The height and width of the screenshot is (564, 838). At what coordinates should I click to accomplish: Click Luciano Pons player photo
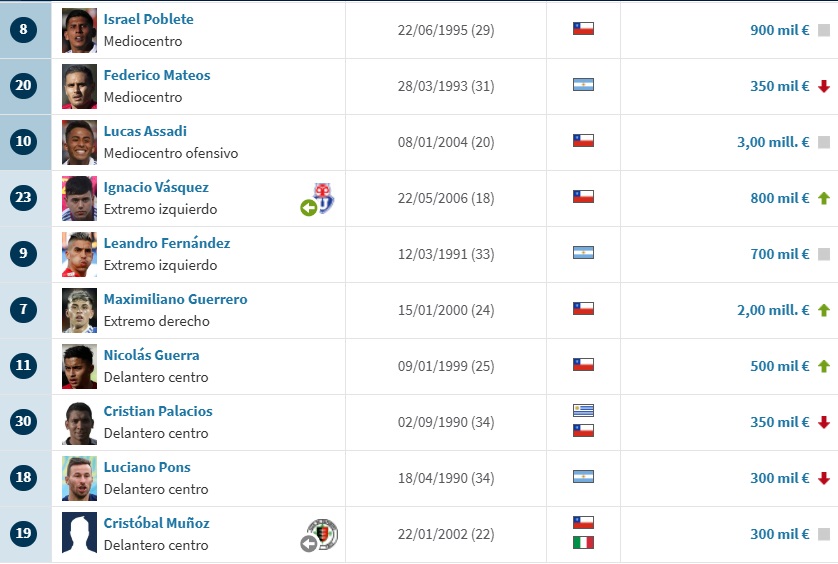(x=79, y=478)
